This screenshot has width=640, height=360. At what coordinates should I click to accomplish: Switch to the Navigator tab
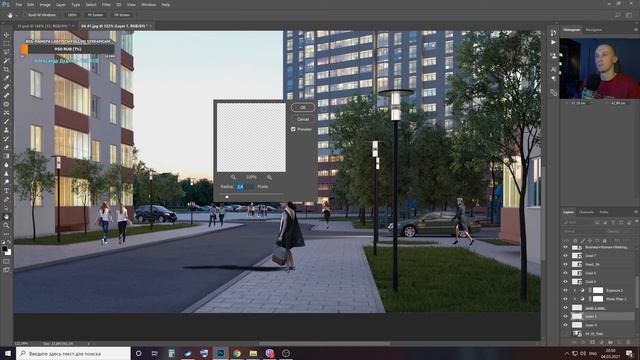coord(593,30)
